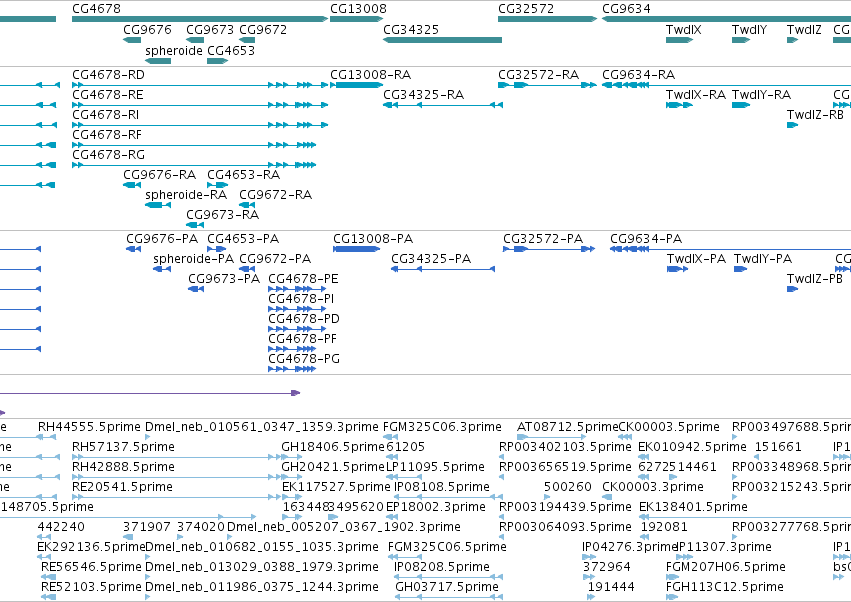Image resolution: width=851 pixels, height=602 pixels.
Task: Select the CG4678-RI transcript label
Action: (105, 115)
